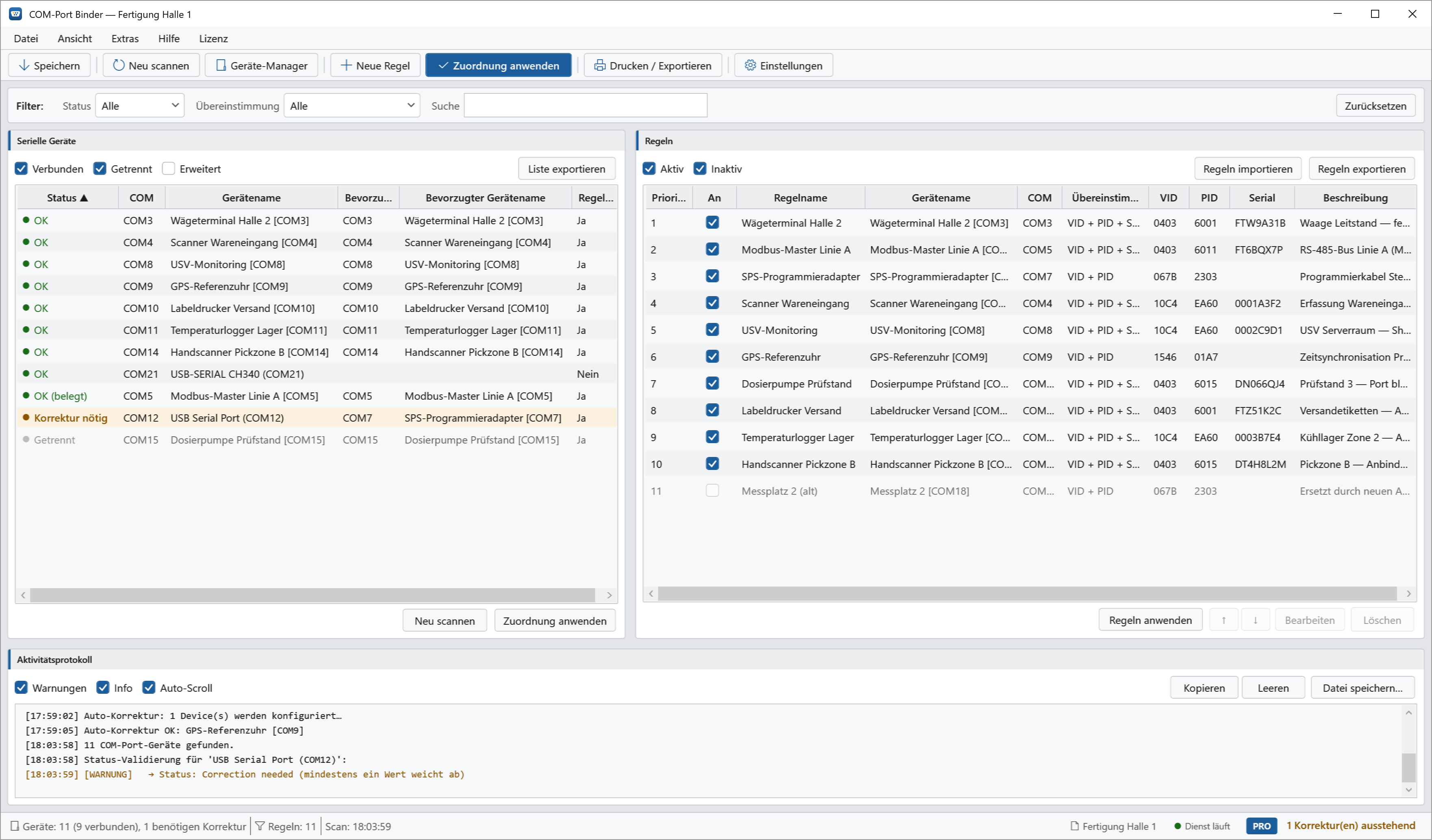Toggle the Info log checkbox
Screen dimensions: 1432x840
pos(103,687)
